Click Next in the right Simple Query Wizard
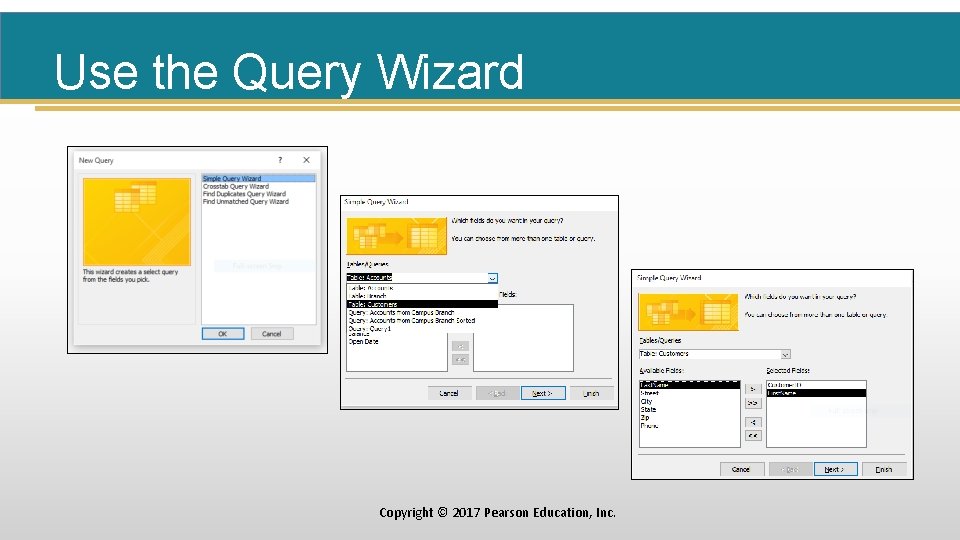 tap(836, 469)
